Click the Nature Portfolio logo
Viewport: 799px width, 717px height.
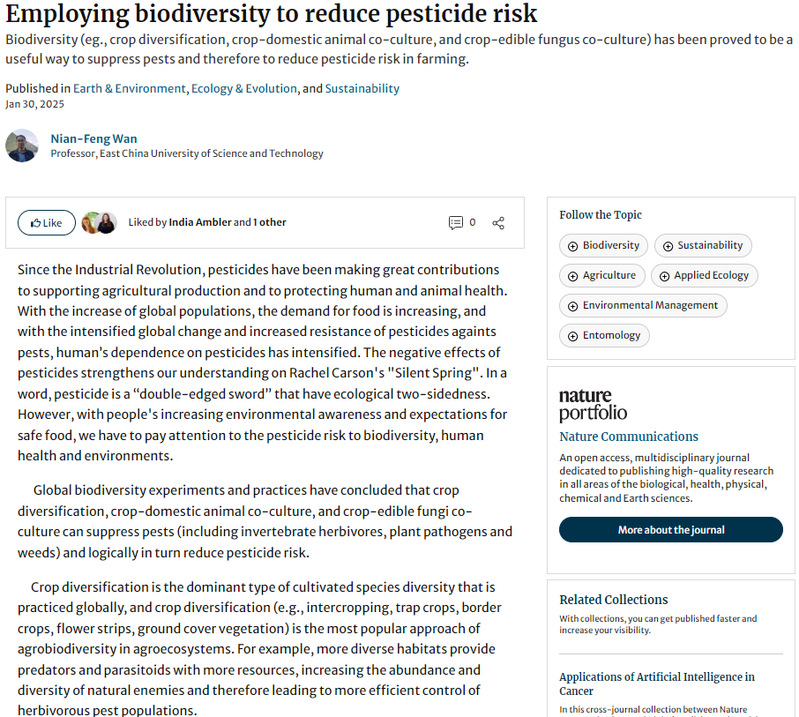pos(593,404)
